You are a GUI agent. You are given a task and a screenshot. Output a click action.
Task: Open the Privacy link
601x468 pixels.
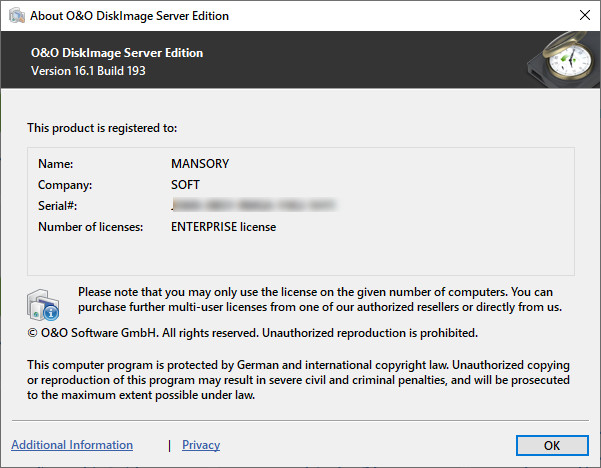pyautogui.click(x=201, y=445)
